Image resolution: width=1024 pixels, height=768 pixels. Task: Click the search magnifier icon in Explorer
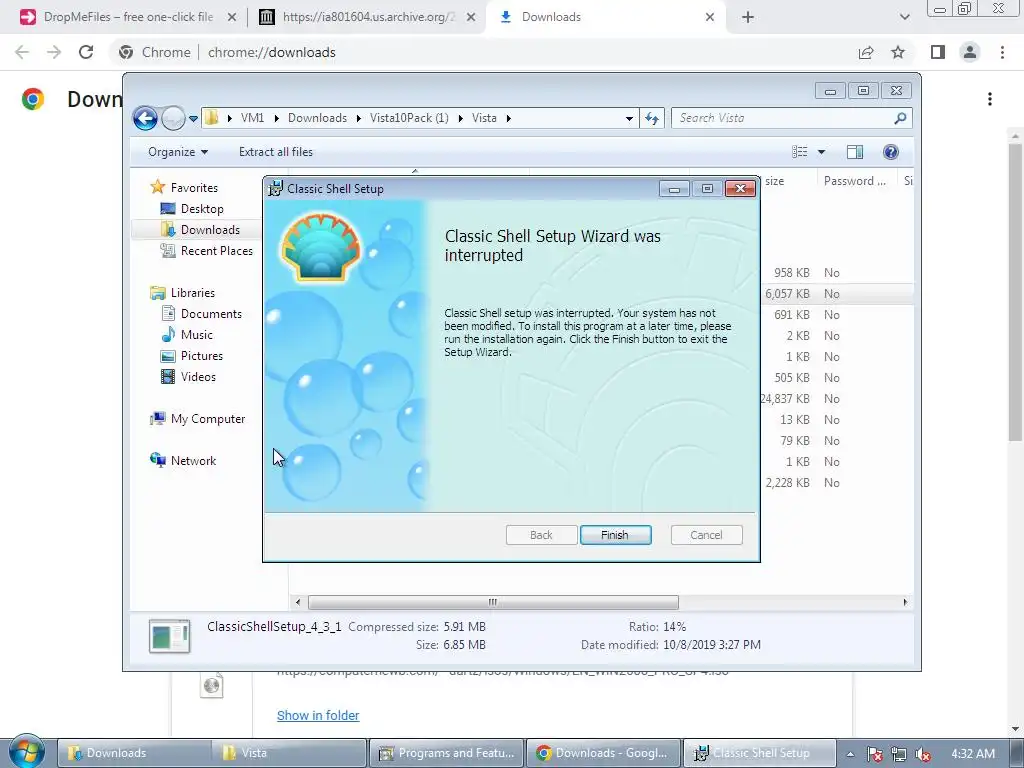[x=900, y=118]
